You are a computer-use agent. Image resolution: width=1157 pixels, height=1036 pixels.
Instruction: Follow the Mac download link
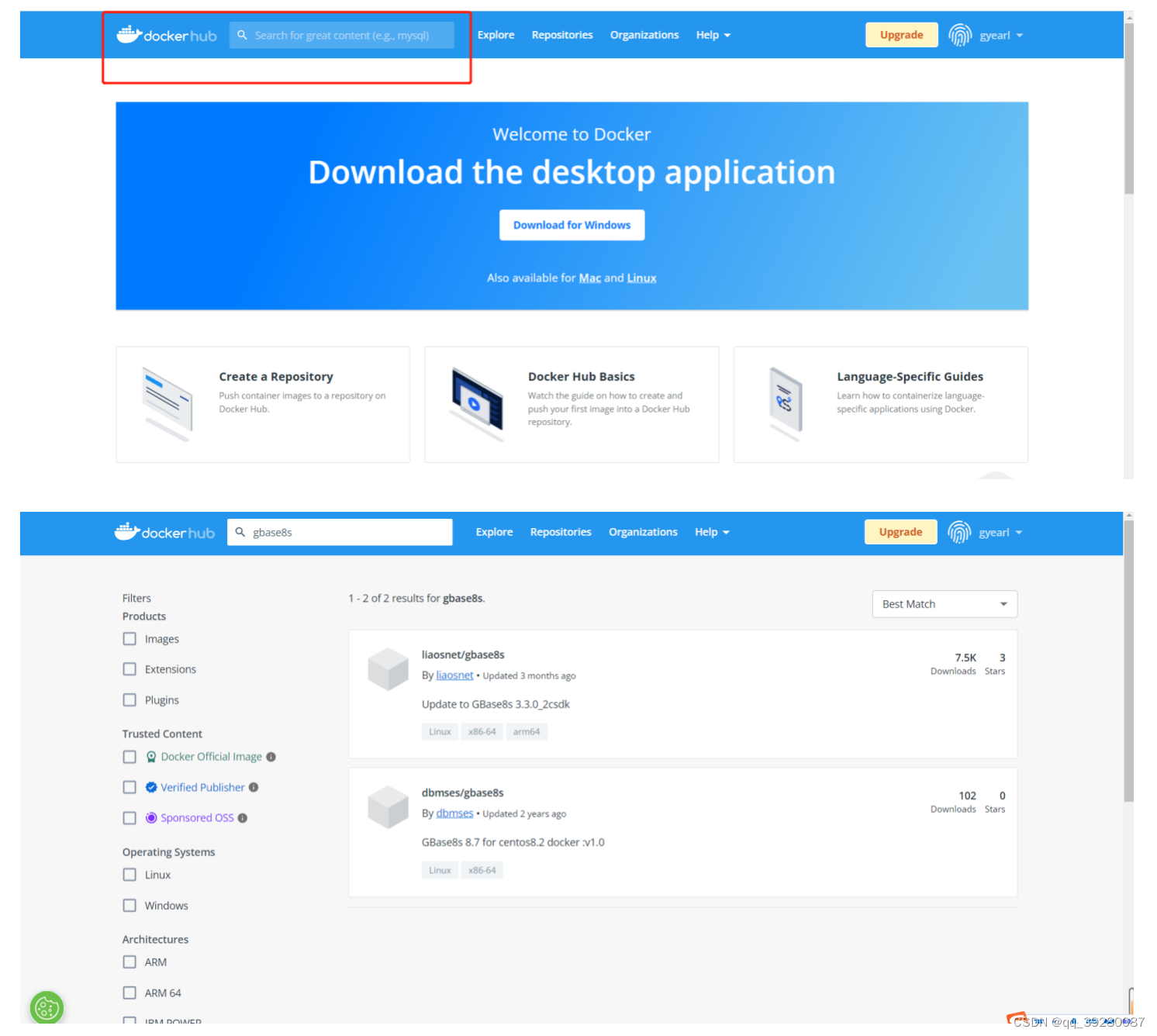coord(590,278)
